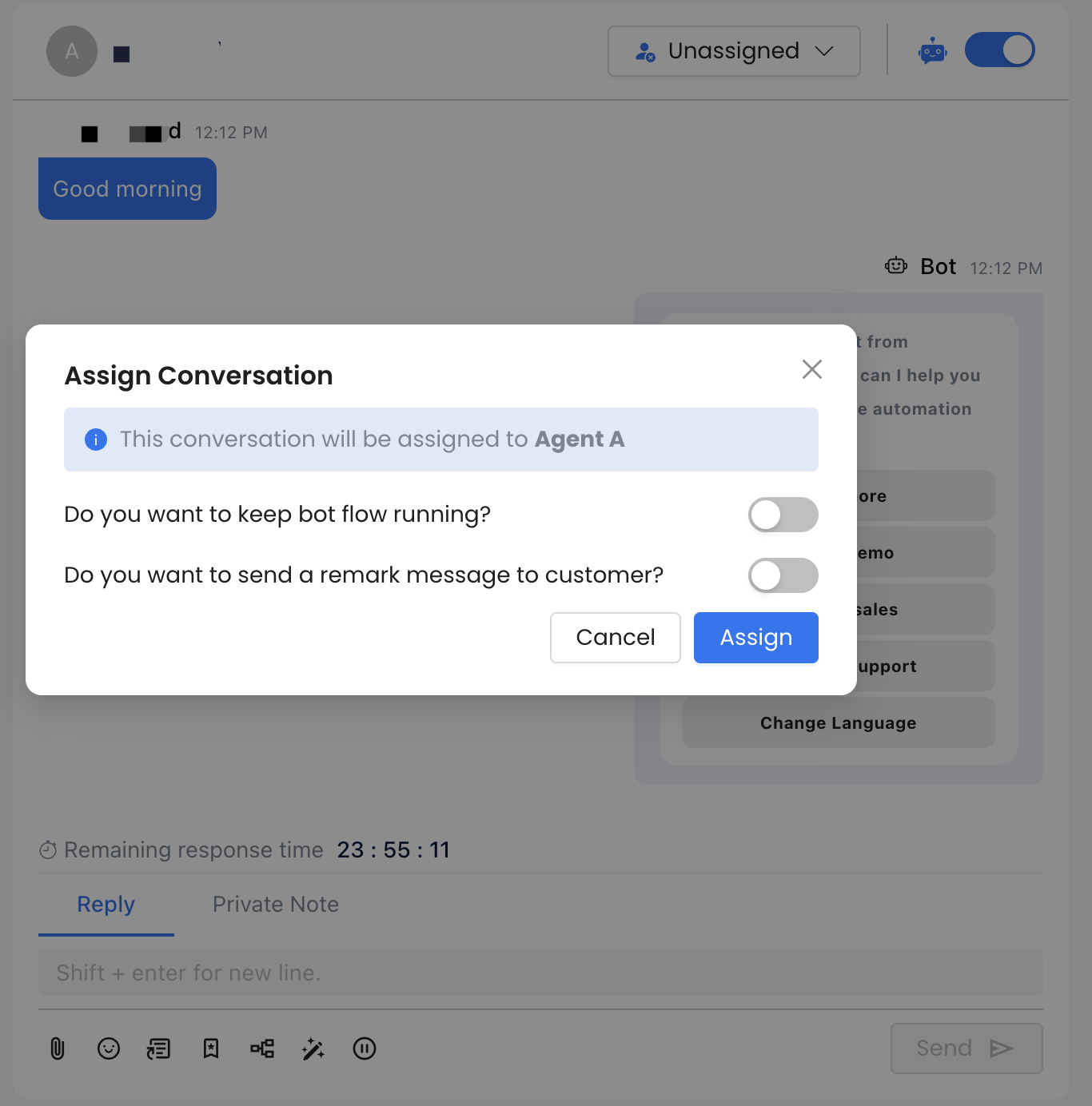The height and width of the screenshot is (1106, 1092).
Task: Open the Unassigned agent dropdown
Action: (734, 51)
